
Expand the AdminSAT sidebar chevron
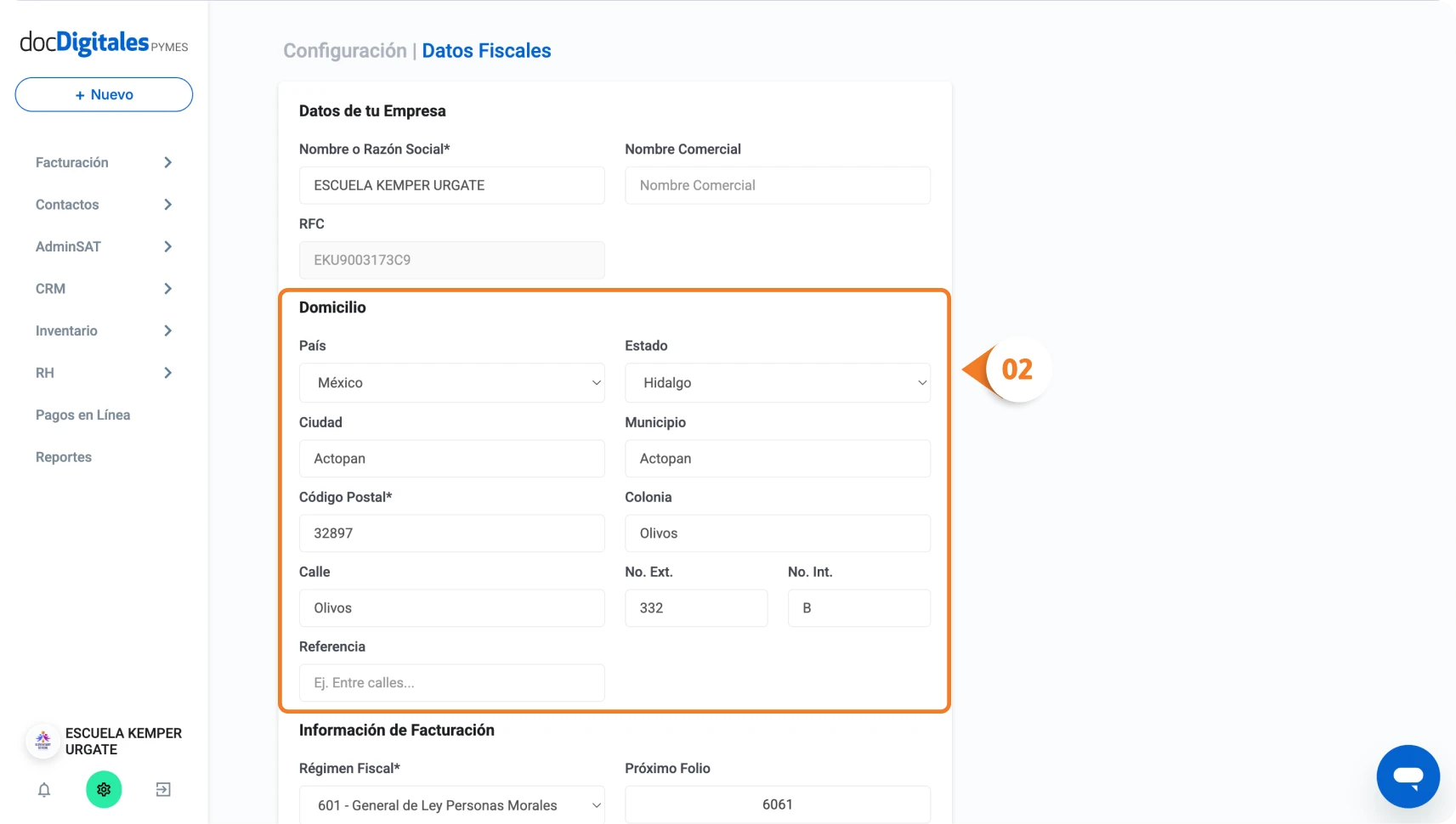tap(167, 246)
